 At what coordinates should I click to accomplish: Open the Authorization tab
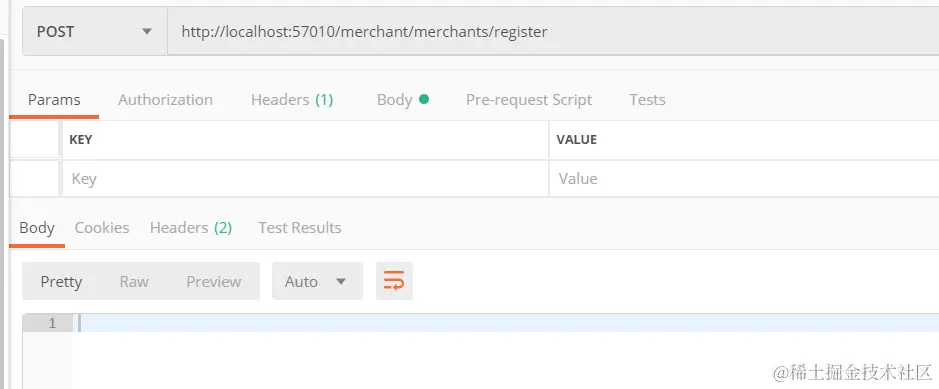tap(165, 100)
